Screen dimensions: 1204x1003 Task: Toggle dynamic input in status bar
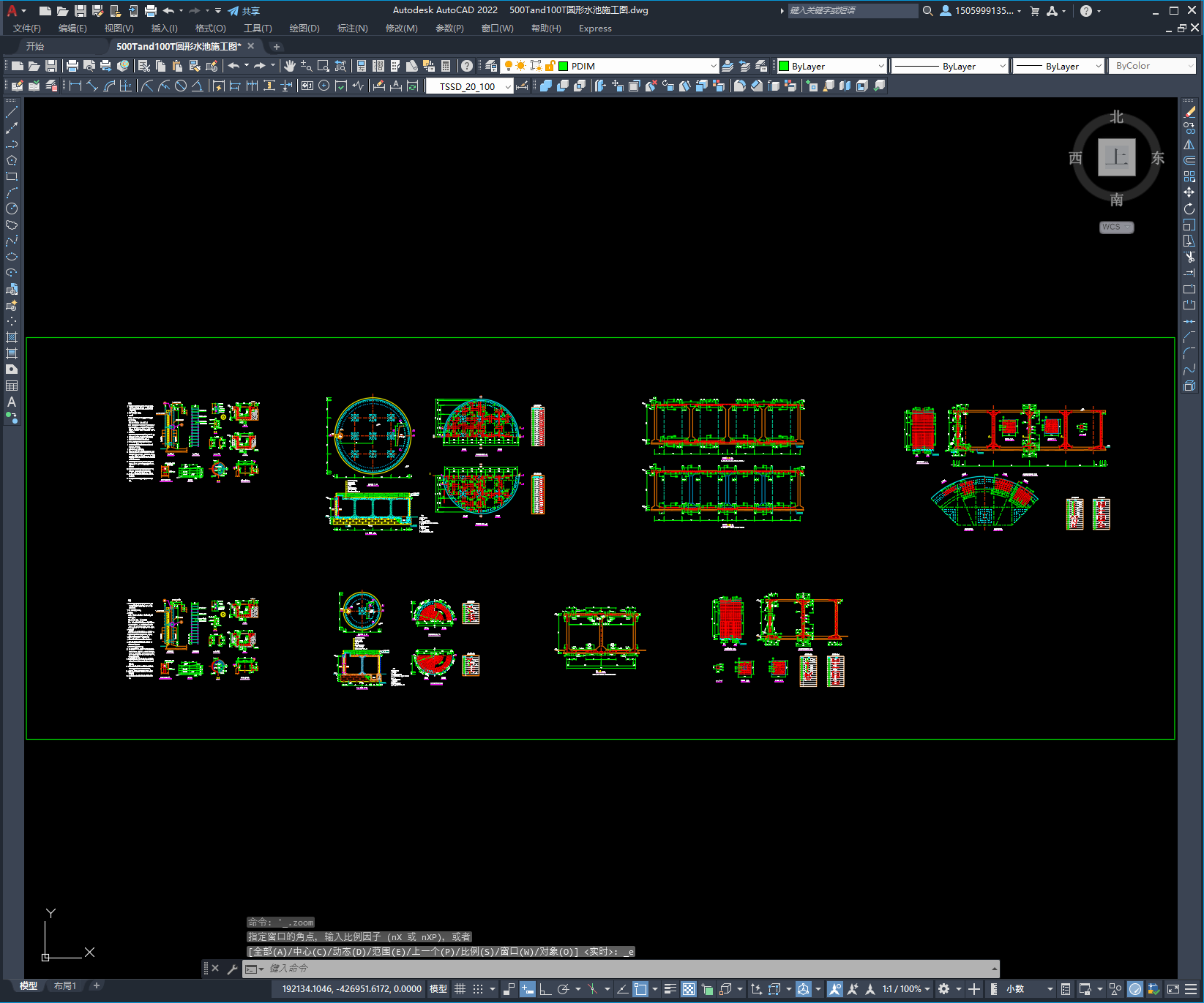pos(528,989)
